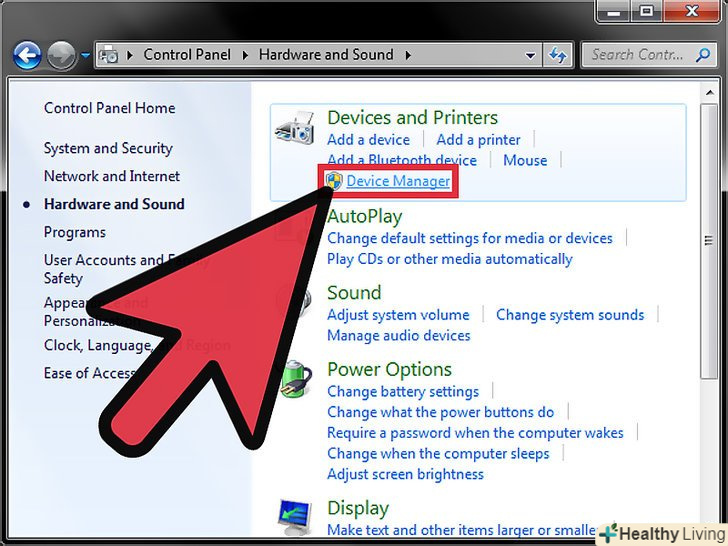Click the Display monitor icon
Image resolution: width=728 pixels, height=546 pixels.
click(295, 517)
